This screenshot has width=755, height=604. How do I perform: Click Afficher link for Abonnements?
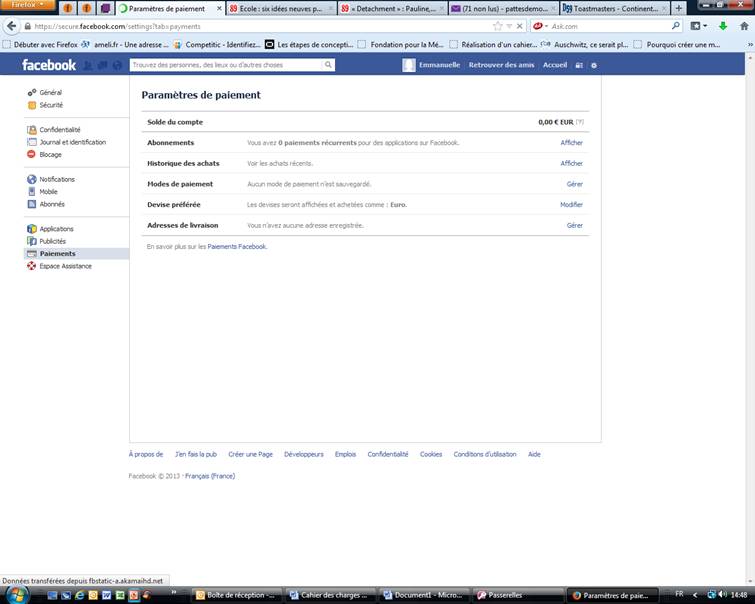[x=572, y=143]
